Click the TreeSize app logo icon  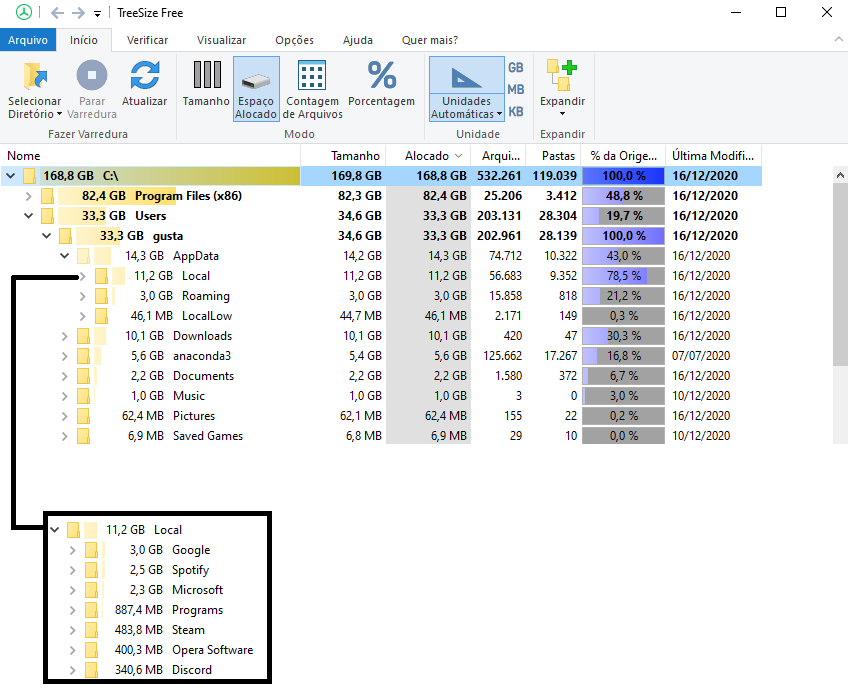[23, 13]
